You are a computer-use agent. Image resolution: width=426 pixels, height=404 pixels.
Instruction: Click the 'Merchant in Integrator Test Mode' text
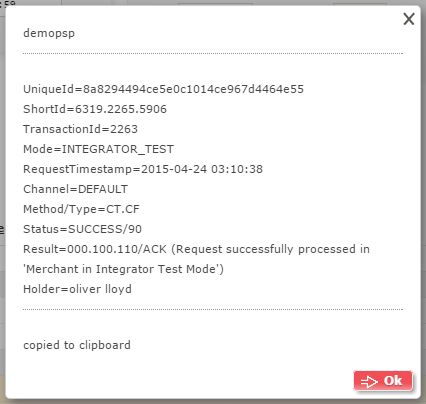point(123,269)
